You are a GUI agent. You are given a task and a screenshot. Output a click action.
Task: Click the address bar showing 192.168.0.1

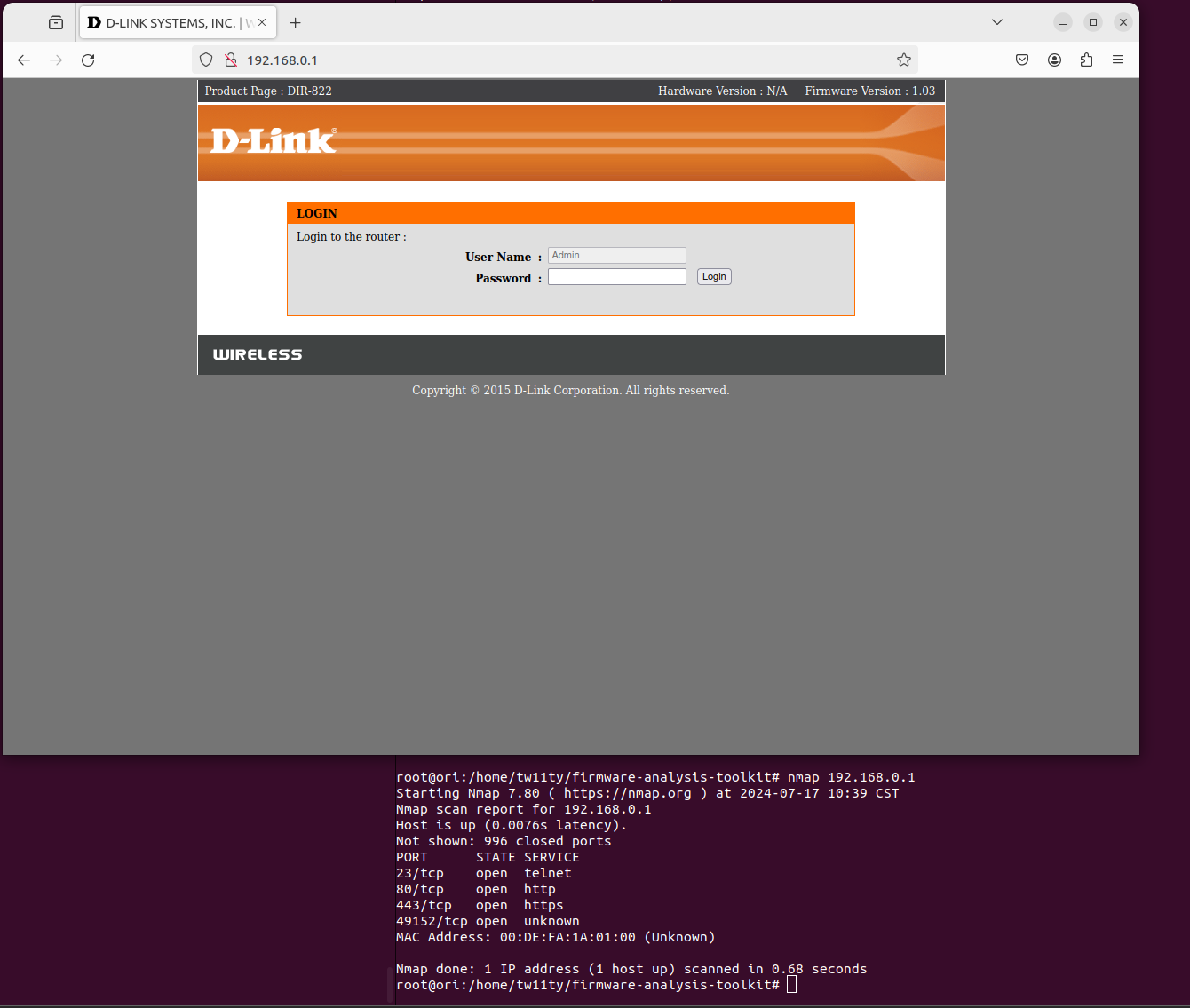click(555, 60)
